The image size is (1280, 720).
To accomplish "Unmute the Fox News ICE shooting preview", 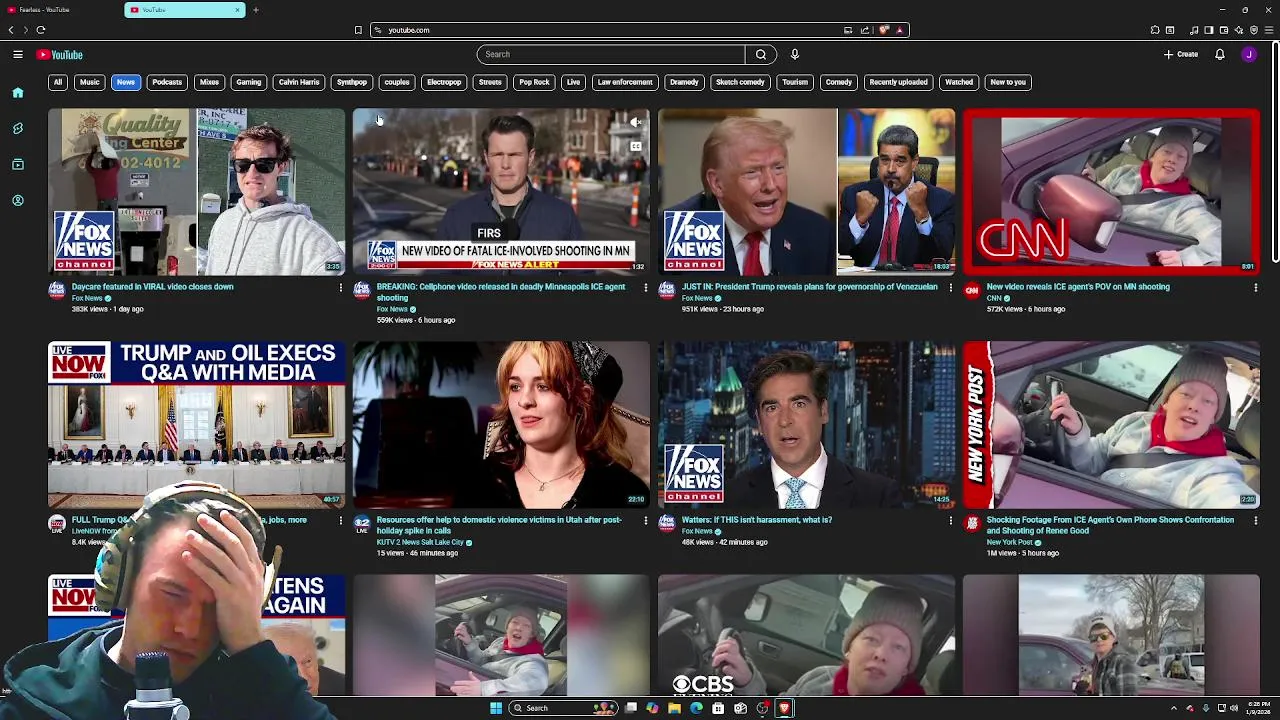I will pos(636,122).
